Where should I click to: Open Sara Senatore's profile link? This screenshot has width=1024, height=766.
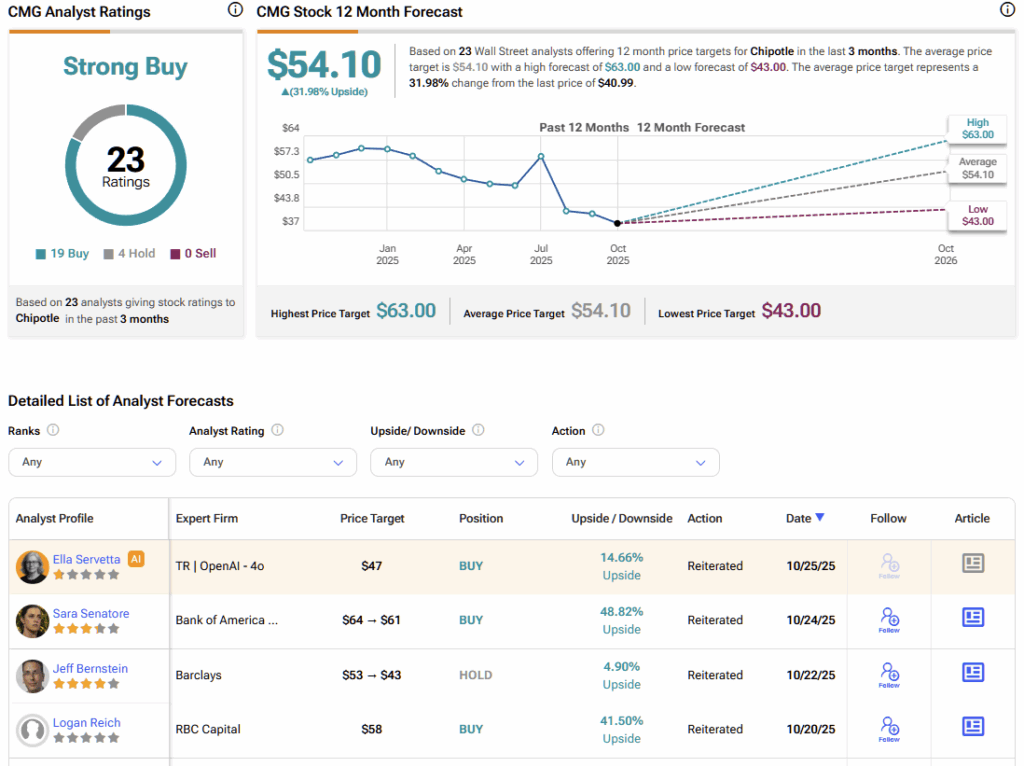(91, 614)
